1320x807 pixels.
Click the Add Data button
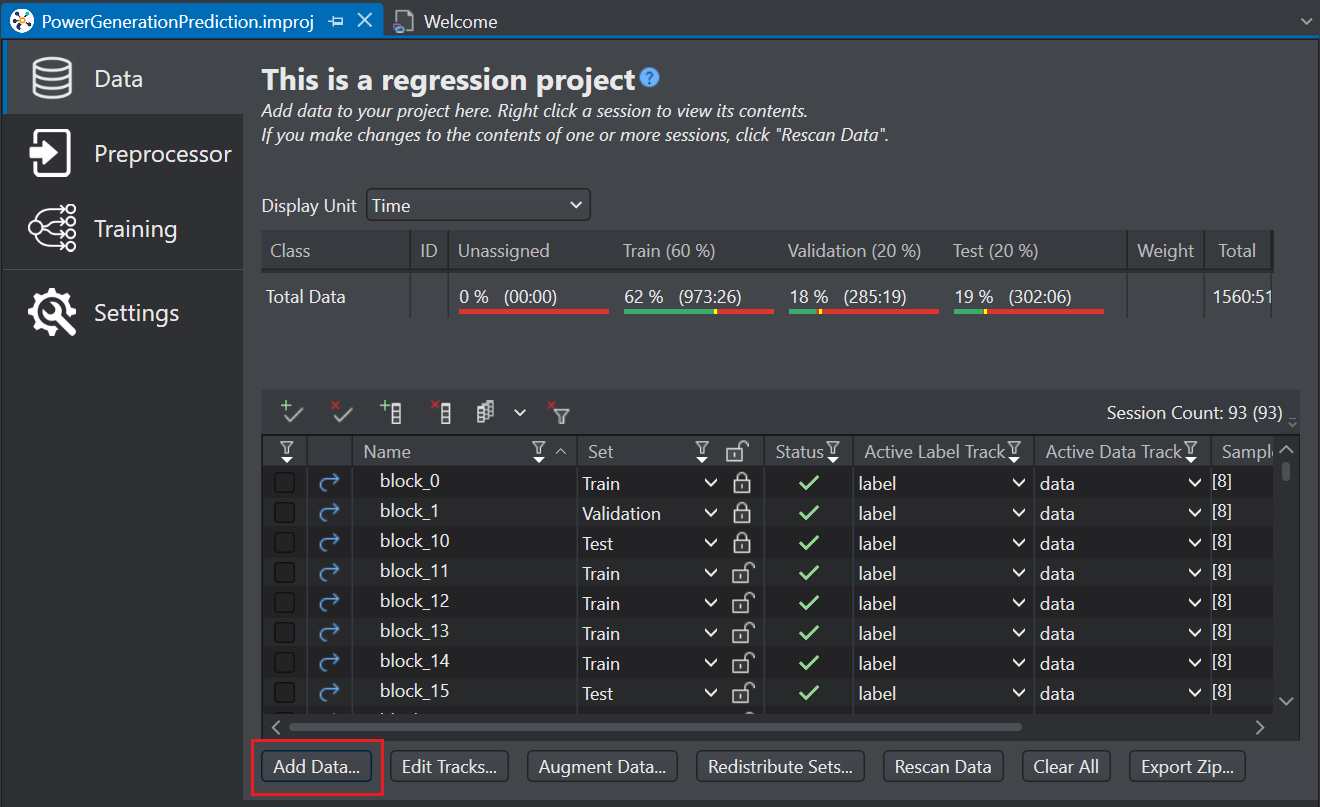click(316, 767)
